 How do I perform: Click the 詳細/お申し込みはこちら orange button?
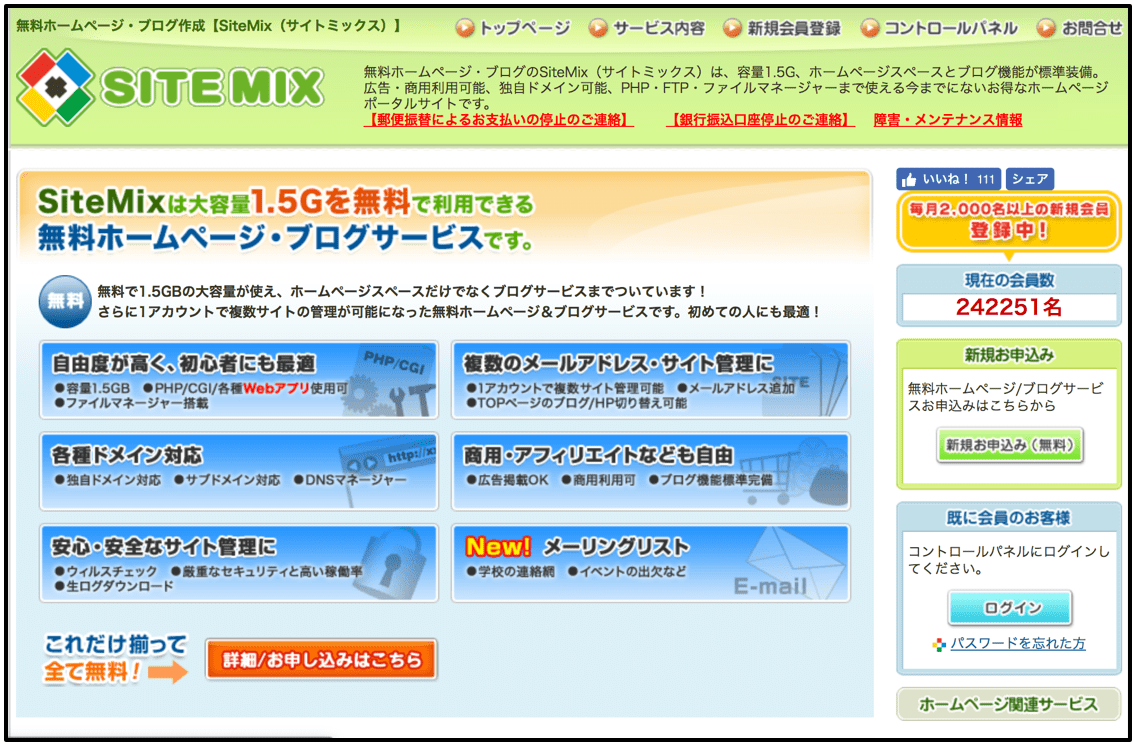coord(322,659)
